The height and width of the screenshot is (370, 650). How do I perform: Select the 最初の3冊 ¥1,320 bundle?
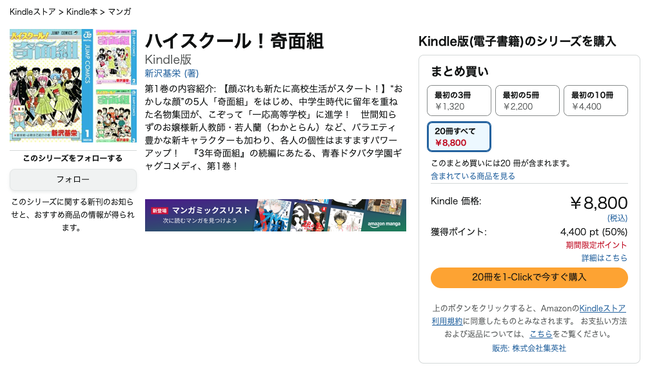pos(459,101)
